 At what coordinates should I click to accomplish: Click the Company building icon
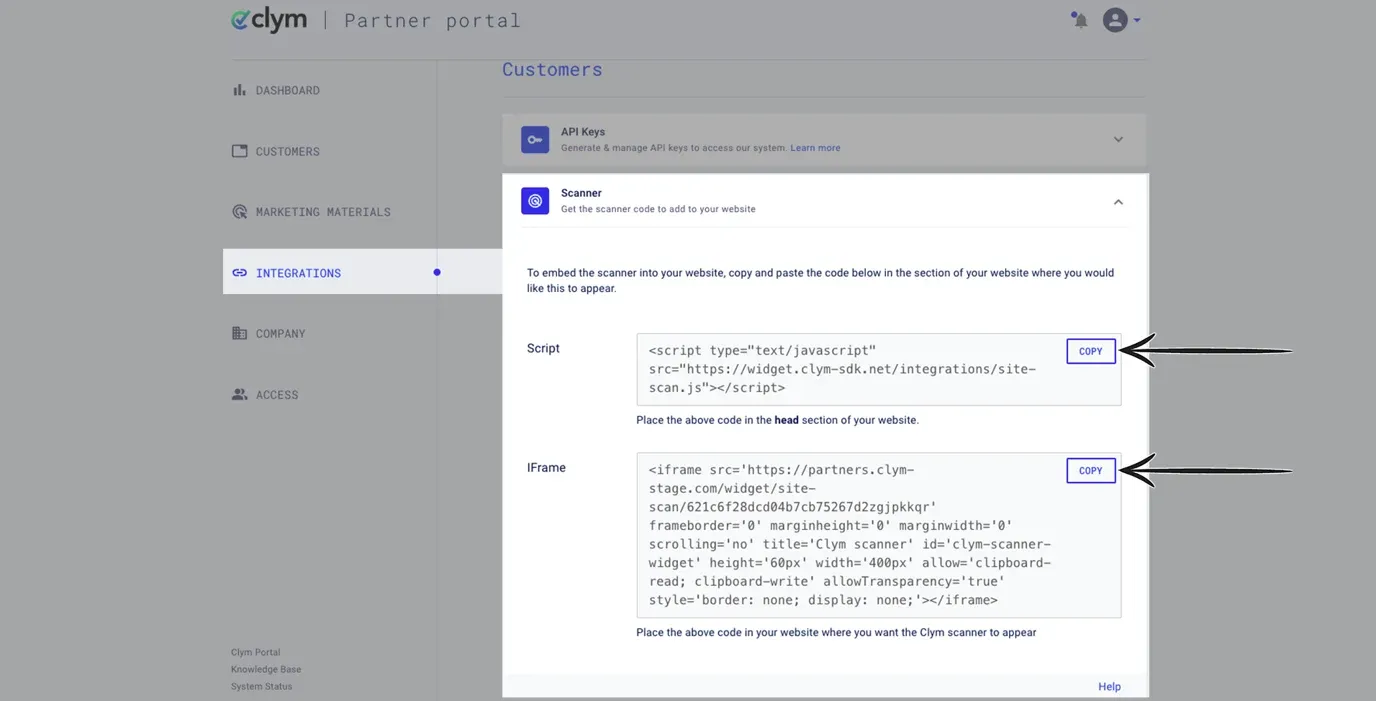point(240,333)
